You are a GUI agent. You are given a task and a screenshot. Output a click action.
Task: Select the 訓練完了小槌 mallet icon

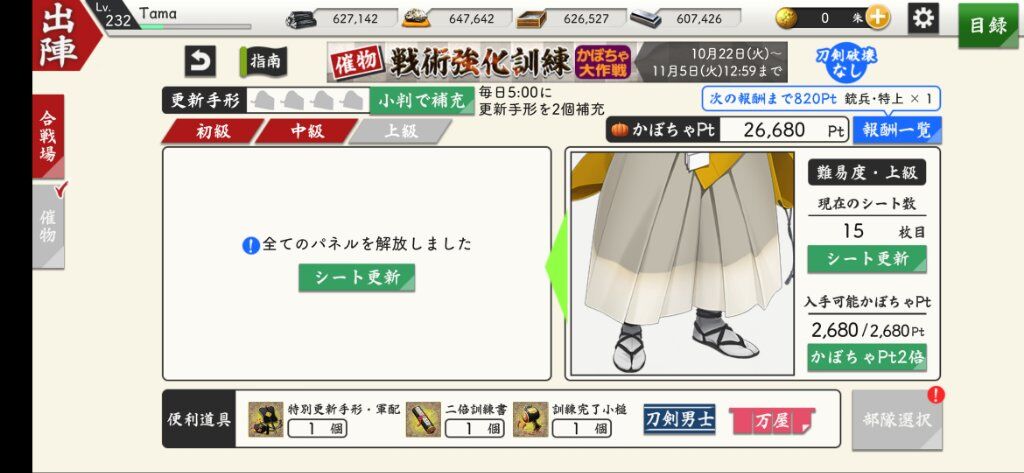[530, 419]
